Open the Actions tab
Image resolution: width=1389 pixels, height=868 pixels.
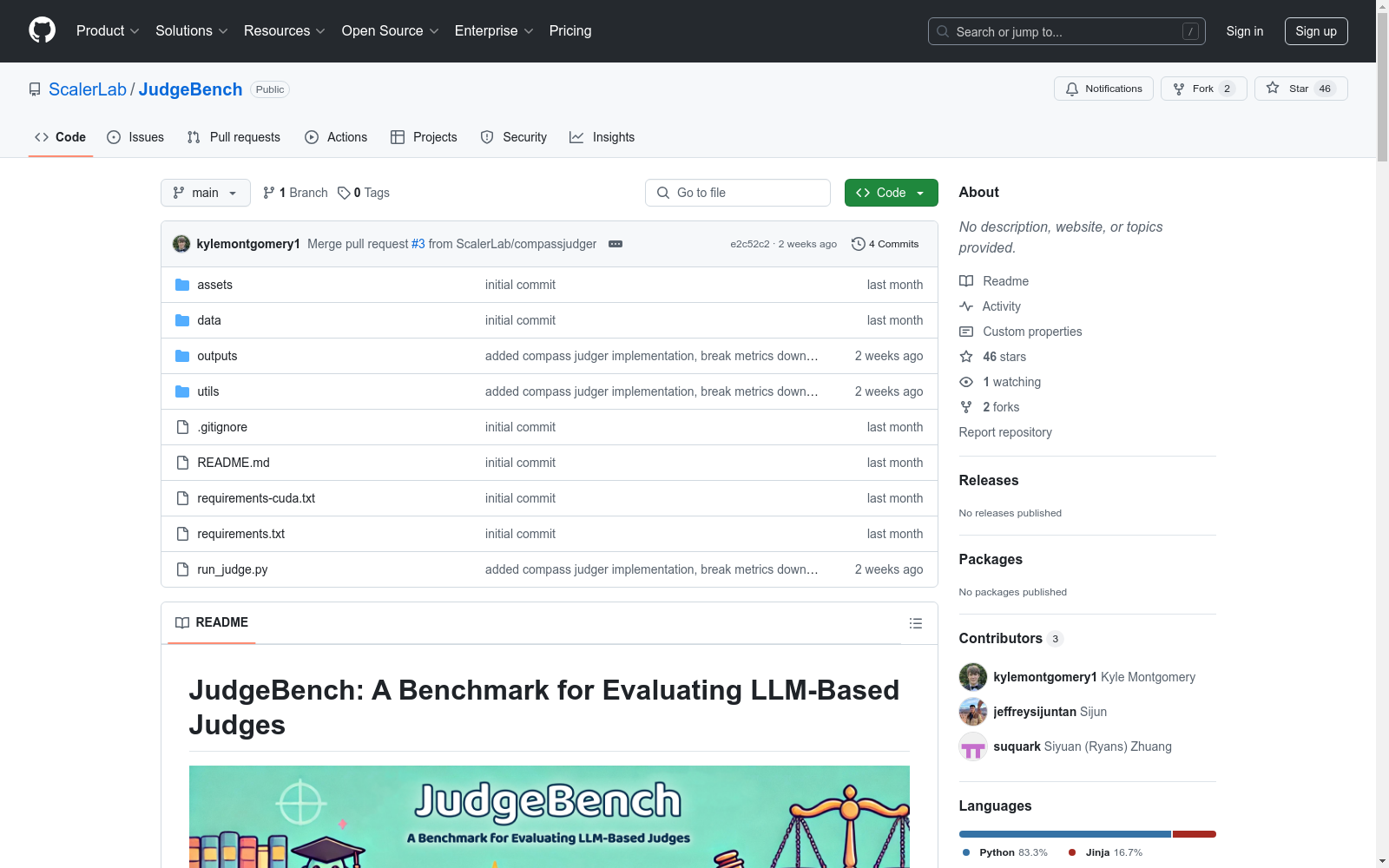tap(336, 137)
